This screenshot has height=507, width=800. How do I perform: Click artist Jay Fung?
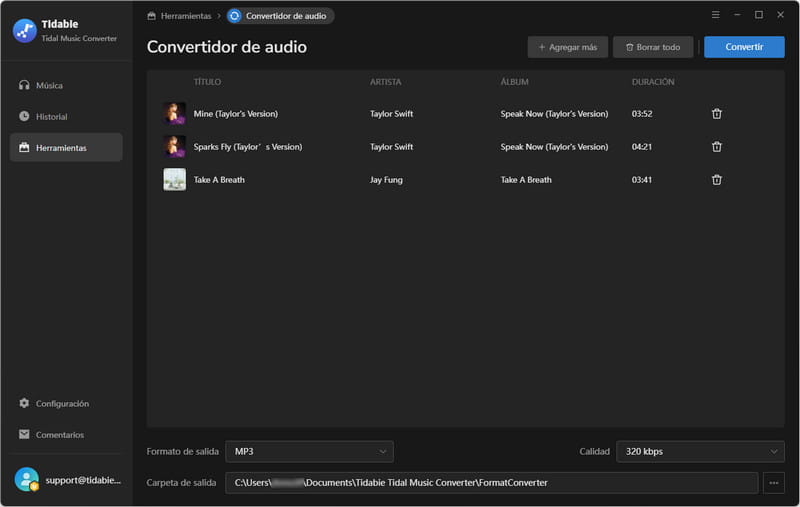coord(386,180)
